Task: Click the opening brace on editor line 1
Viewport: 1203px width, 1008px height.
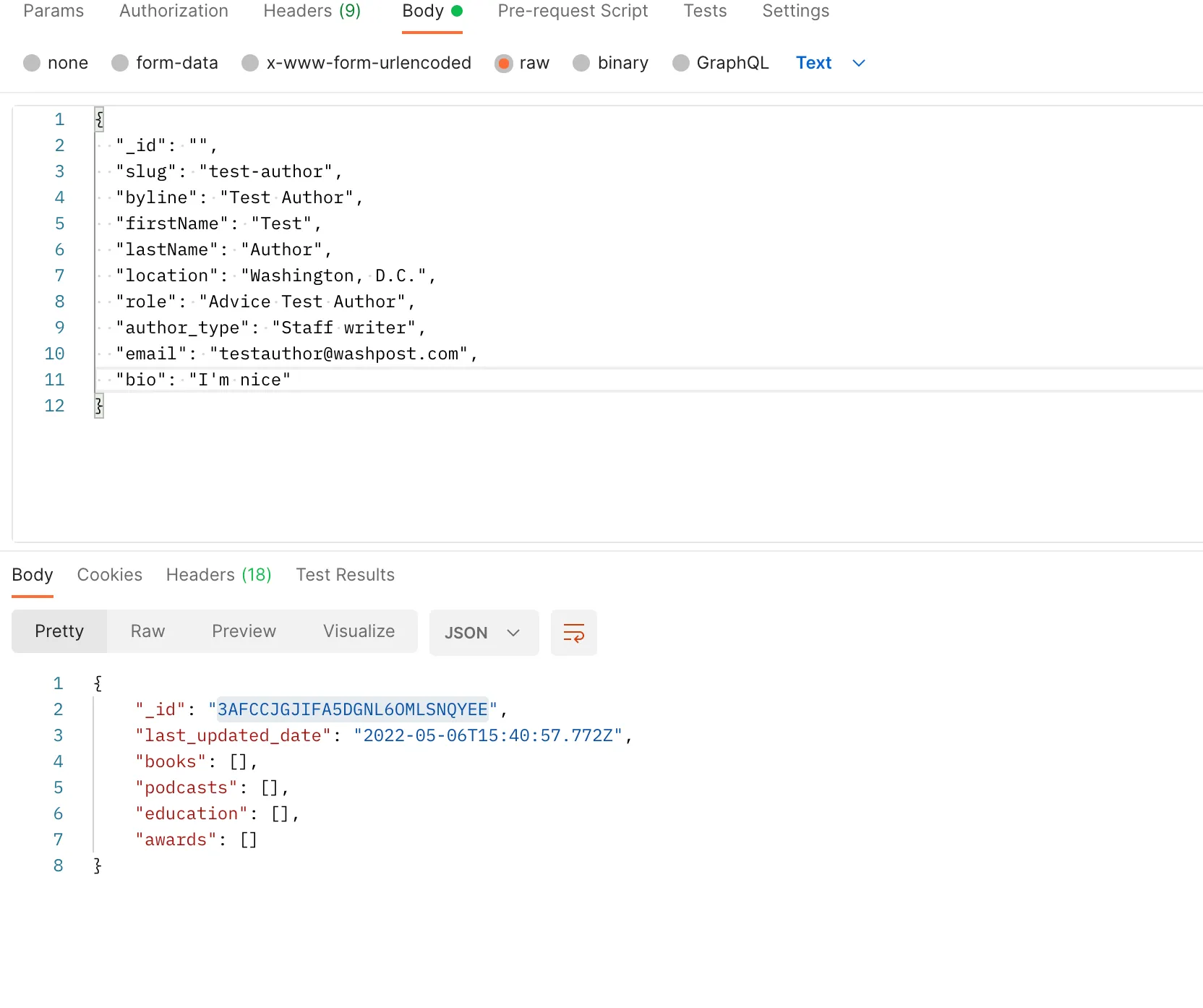Action: (x=99, y=119)
